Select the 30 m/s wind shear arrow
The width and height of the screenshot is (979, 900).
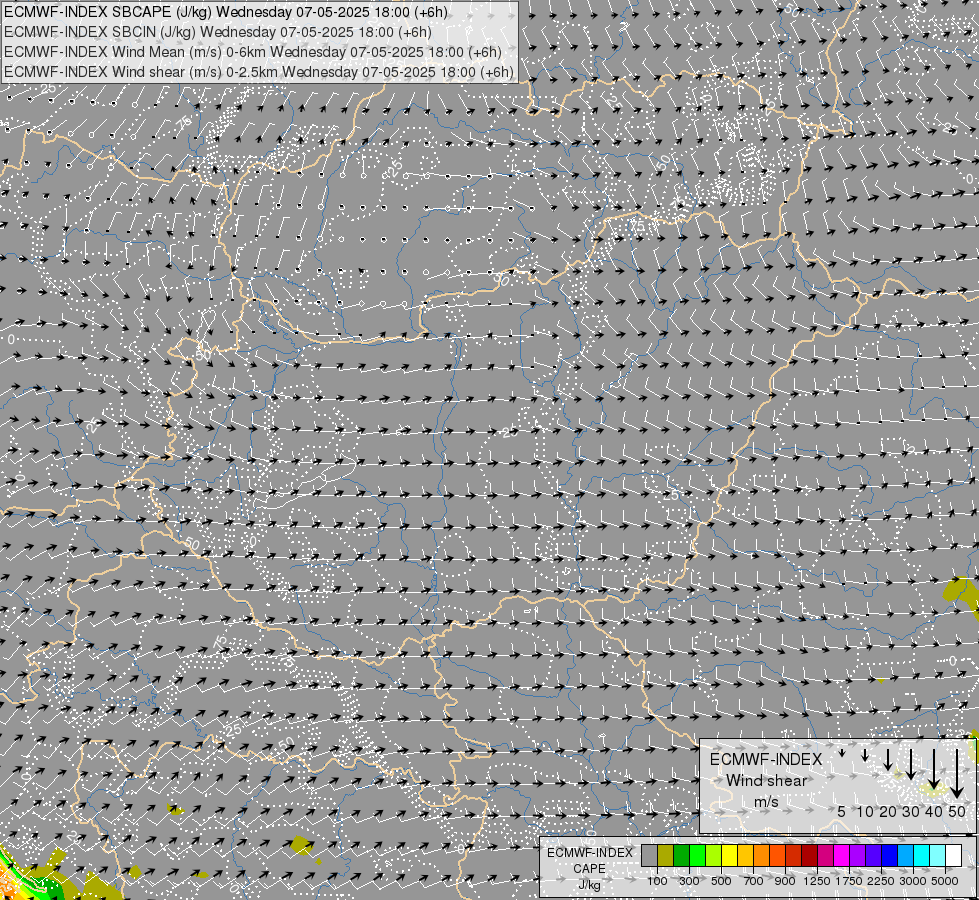[911, 764]
